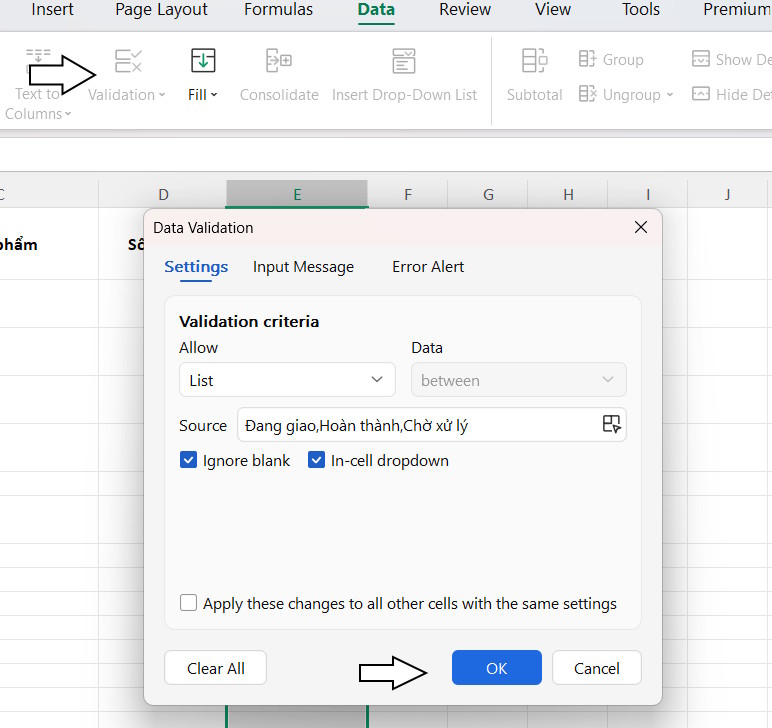
Task: Select column F header
Action: tap(408, 194)
